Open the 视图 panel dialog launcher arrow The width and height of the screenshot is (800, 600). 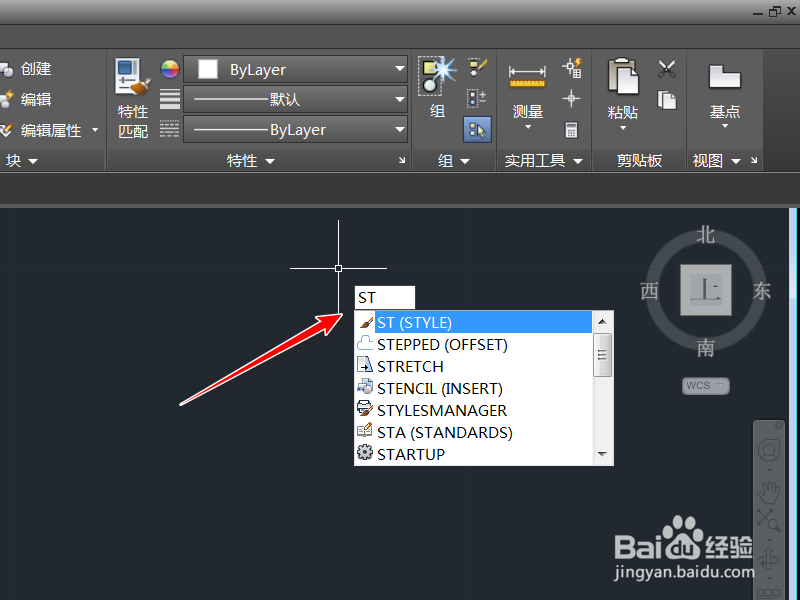pyautogui.click(x=754, y=160)
